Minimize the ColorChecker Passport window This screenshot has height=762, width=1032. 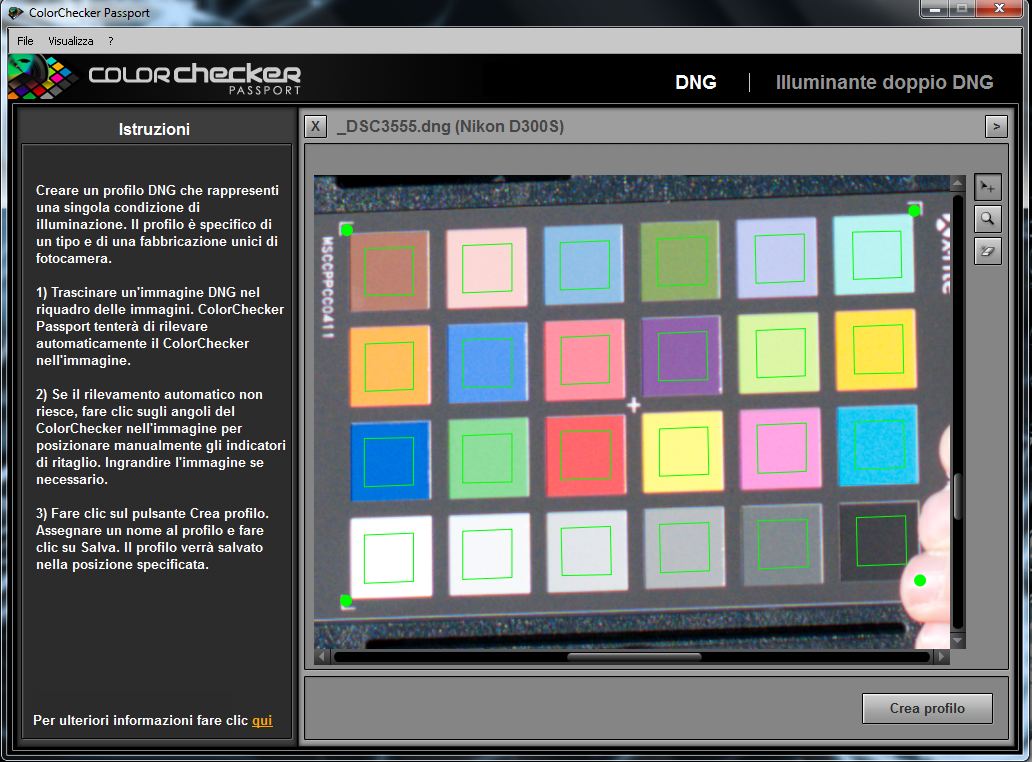(935, 9)
